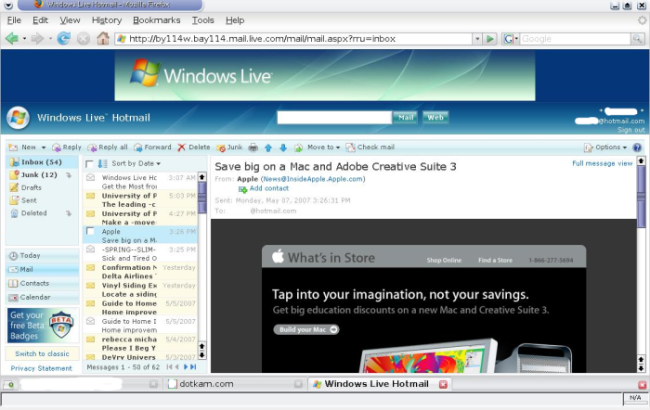Expand the URL history dropdown arrow
The height and width of the screenshot is (410, 650).
477,39
